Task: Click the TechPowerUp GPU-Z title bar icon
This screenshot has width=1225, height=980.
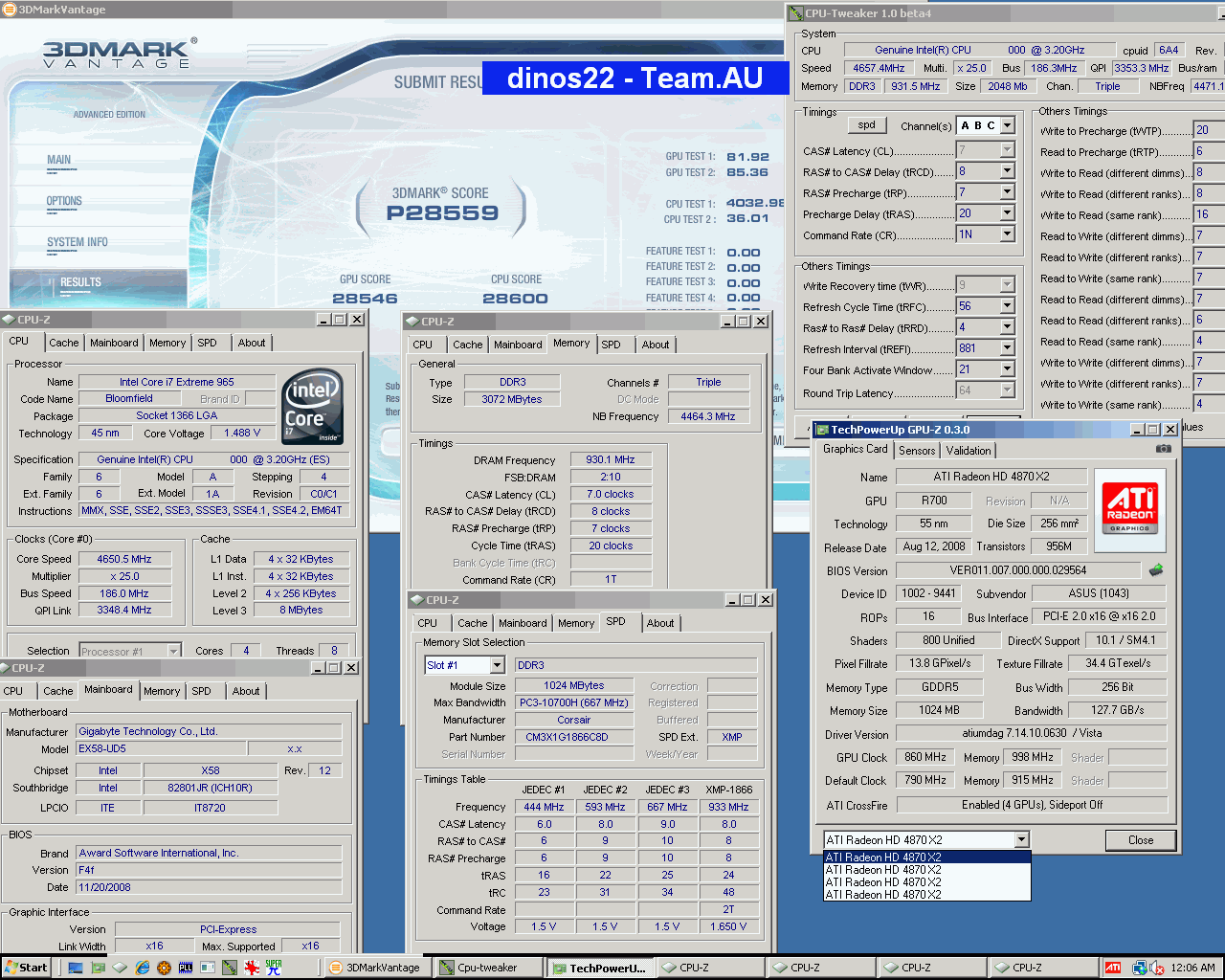Action: tap(821, 430)
